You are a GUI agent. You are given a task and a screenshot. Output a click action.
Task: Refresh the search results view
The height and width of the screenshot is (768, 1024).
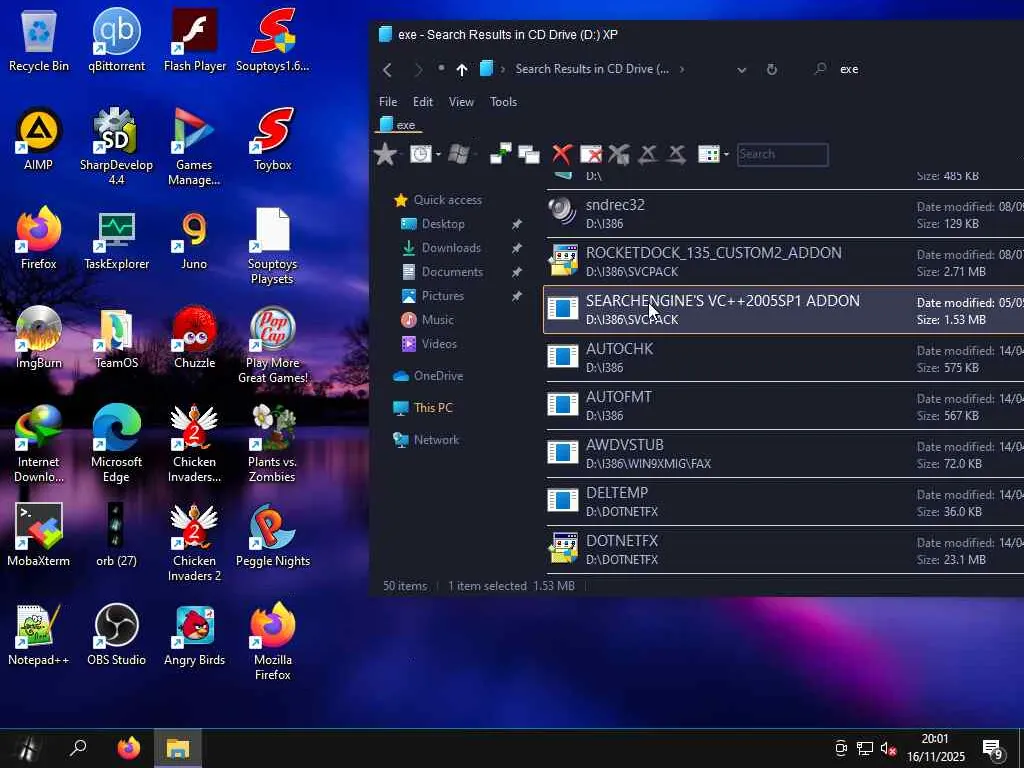pos(772,69)
